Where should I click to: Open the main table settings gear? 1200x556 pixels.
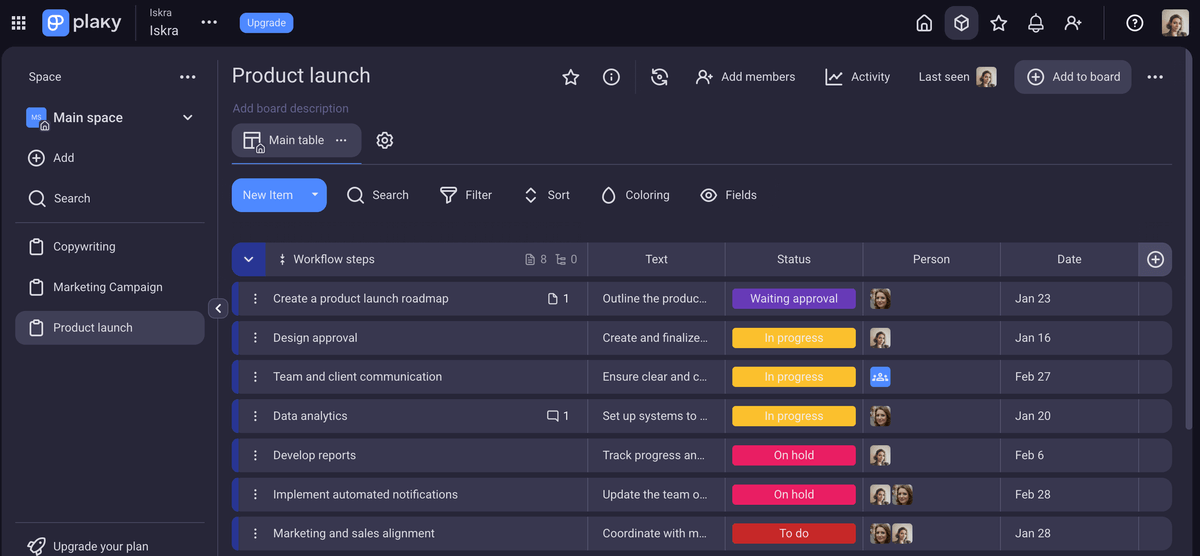click(385, 140)
